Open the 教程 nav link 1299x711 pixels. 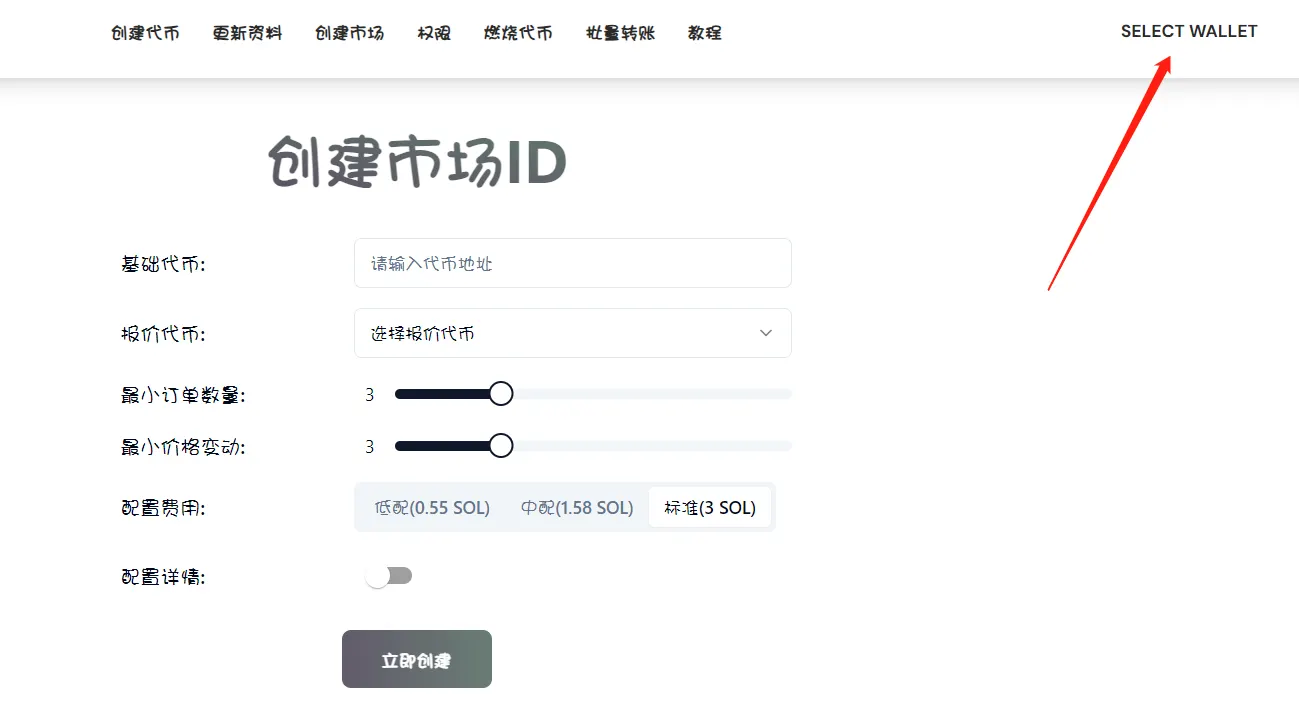705,33
